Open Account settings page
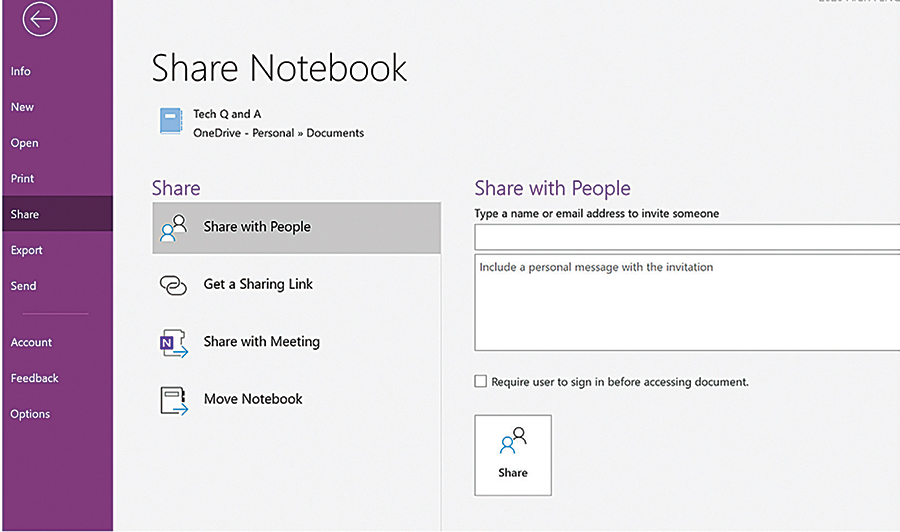Image resolution: width=900 pixels, height=532 pixels. 32,342
